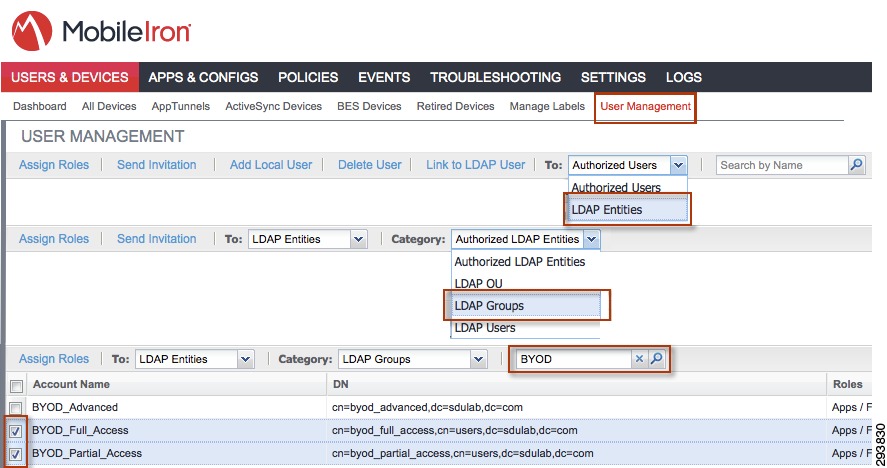Open the BES Devices sub-tab
Screen dimensions: 887x468
point(369,106)
